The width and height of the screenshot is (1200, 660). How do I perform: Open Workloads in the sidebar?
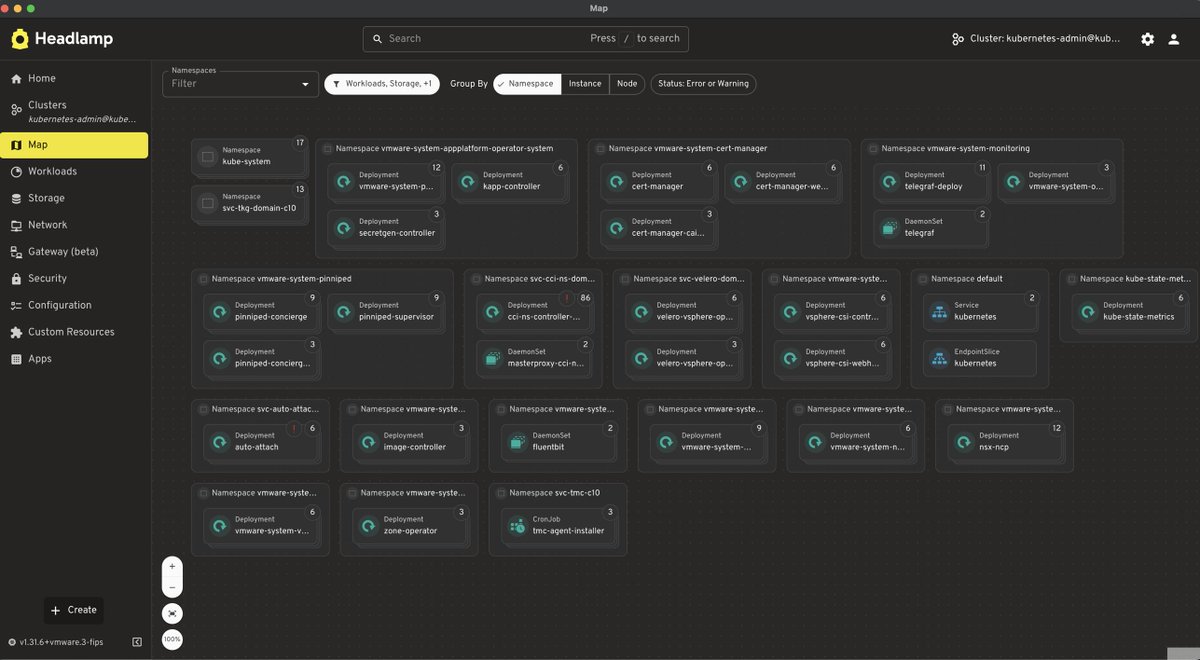[74, 171]
